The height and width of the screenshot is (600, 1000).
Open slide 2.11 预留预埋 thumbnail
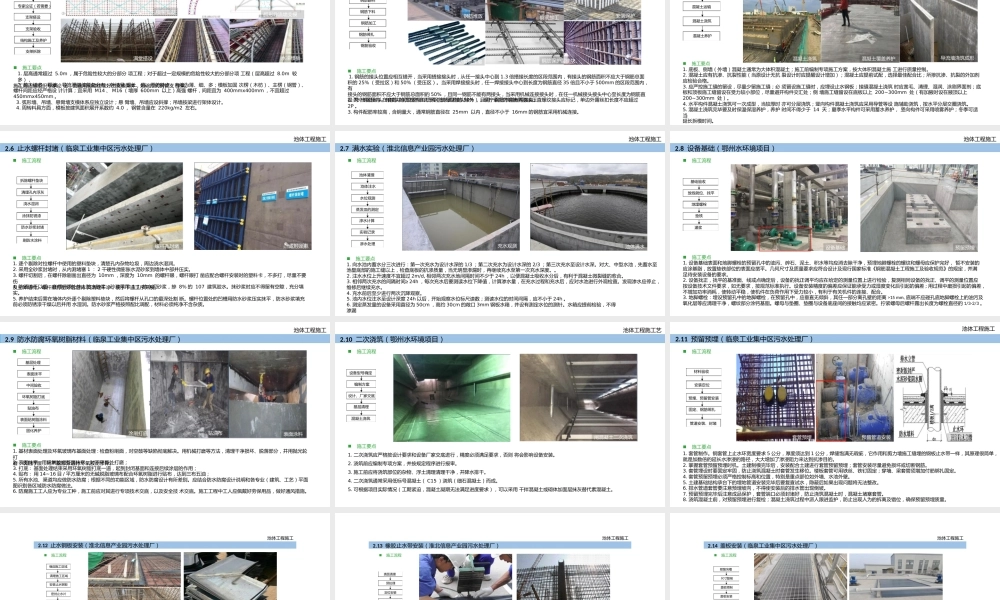coord(835,414)
